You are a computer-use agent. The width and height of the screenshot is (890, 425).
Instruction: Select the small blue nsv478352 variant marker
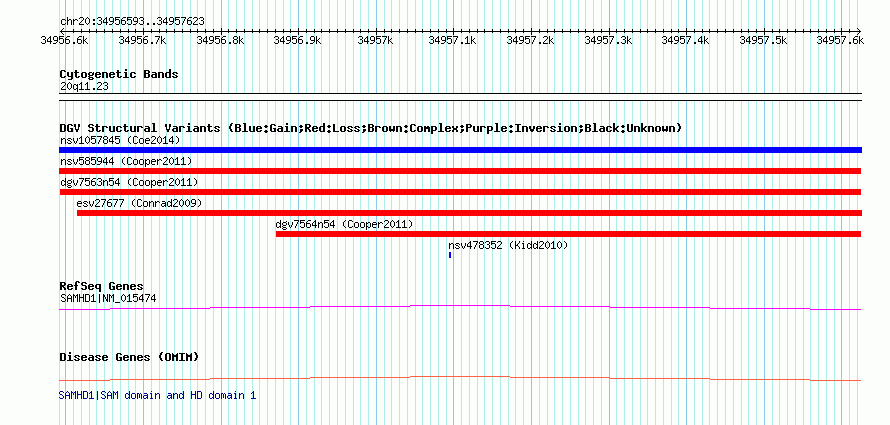click(x=450, y=255)
